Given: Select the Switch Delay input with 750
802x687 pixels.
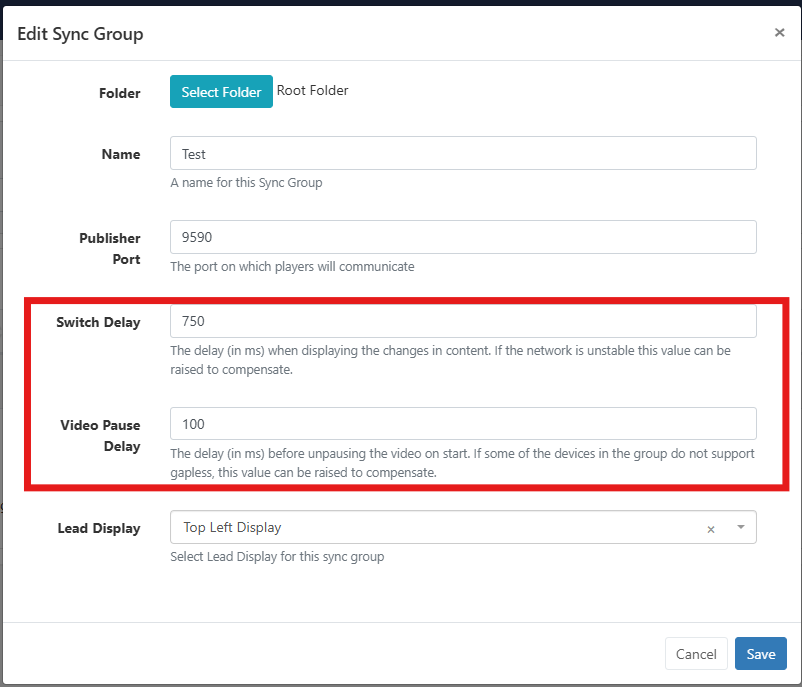Looking at the screenshot, I should pyautogui.click(x=463, y=321).
